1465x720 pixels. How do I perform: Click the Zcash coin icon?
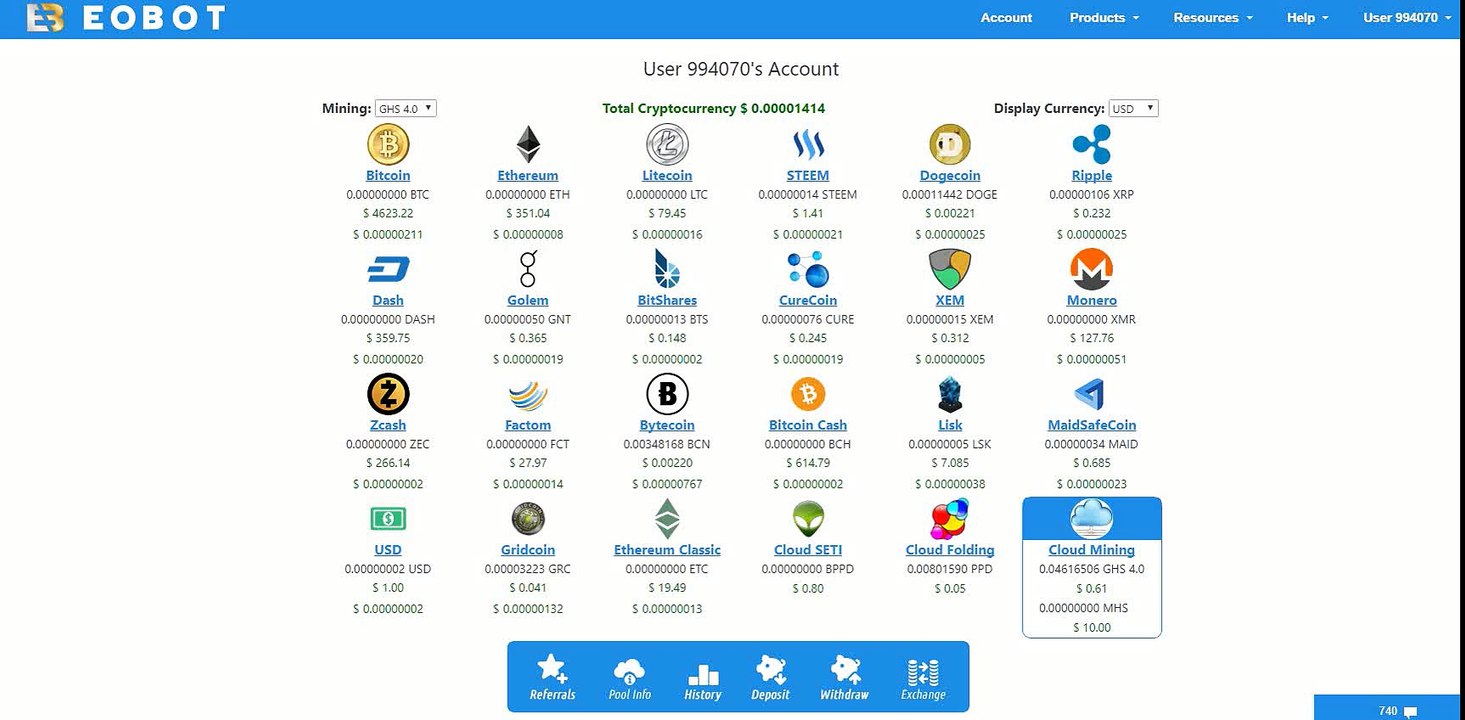click(x=388, y=395)
